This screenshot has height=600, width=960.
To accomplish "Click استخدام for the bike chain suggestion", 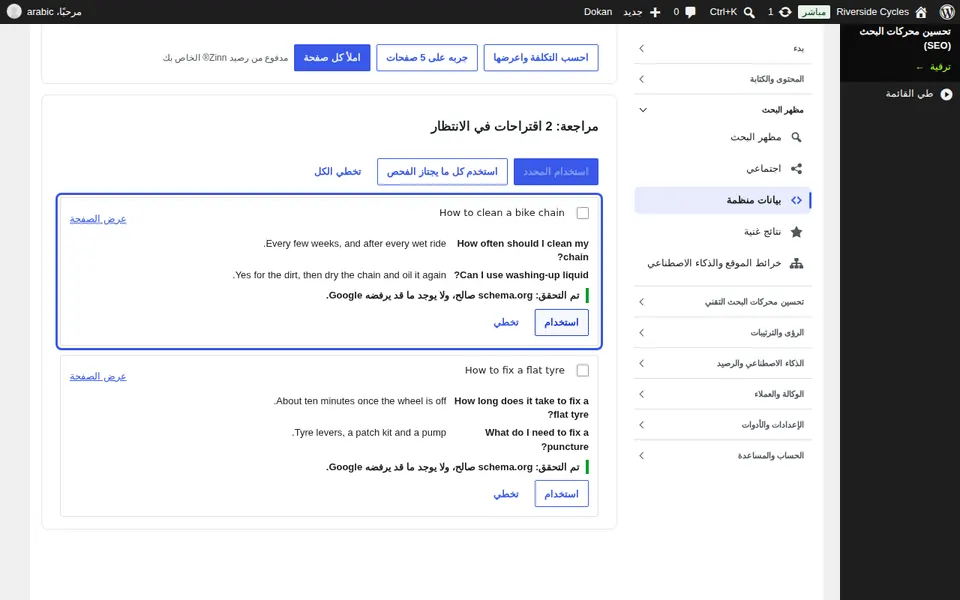I will tap(561, 323).
